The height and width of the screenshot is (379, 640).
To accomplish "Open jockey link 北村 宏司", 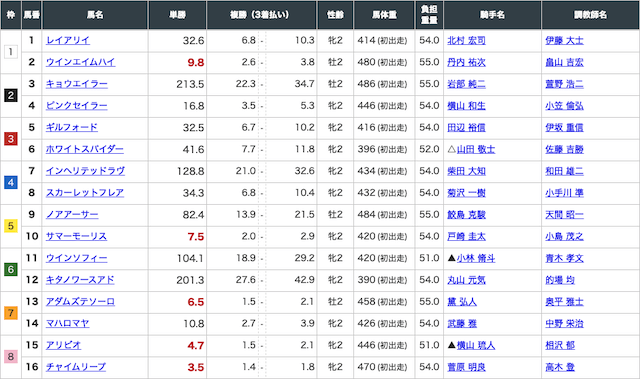I will 467,40.
